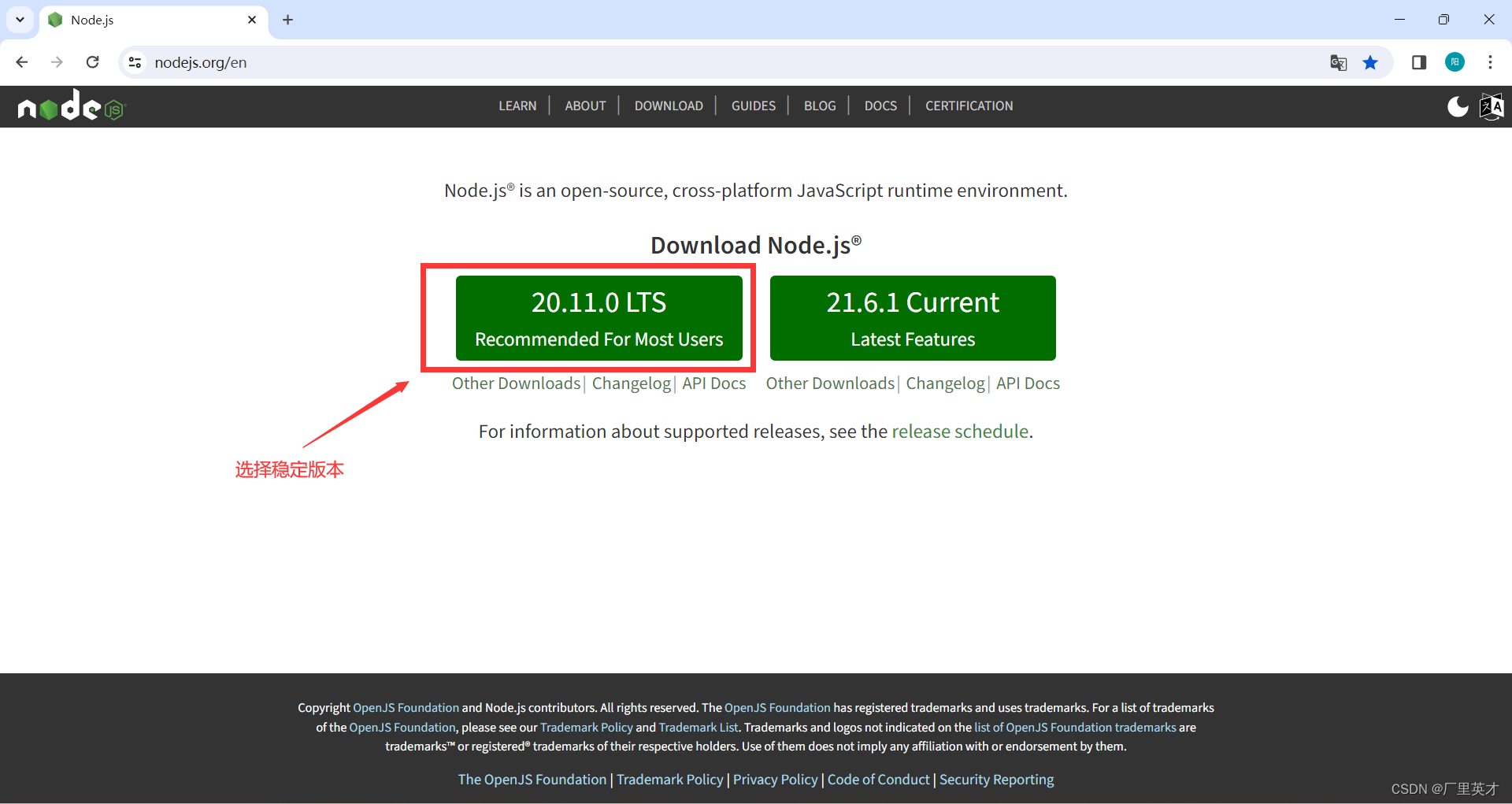Open Changelog under Current
This screenshot has width=1512, height=804.
click(946, 383)
